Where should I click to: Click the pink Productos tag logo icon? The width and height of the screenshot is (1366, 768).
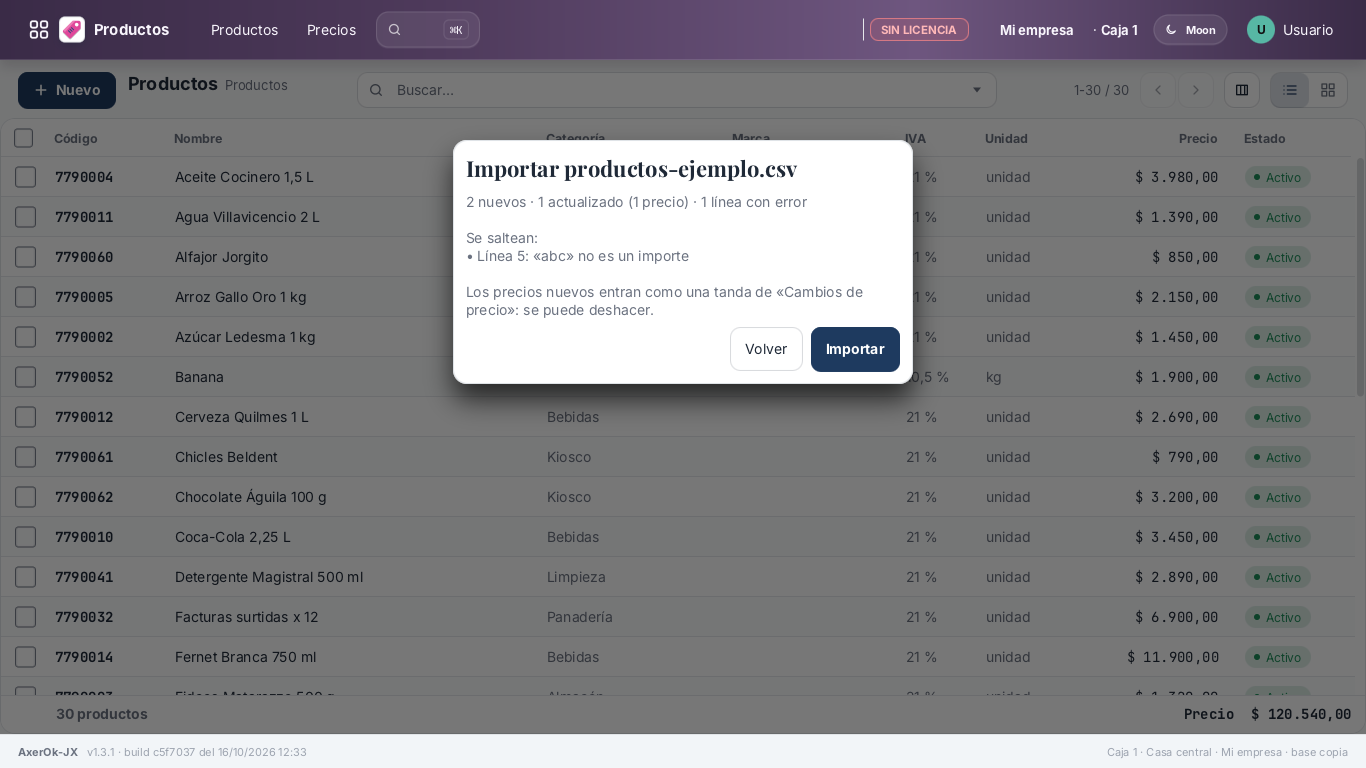coord(72,30)
